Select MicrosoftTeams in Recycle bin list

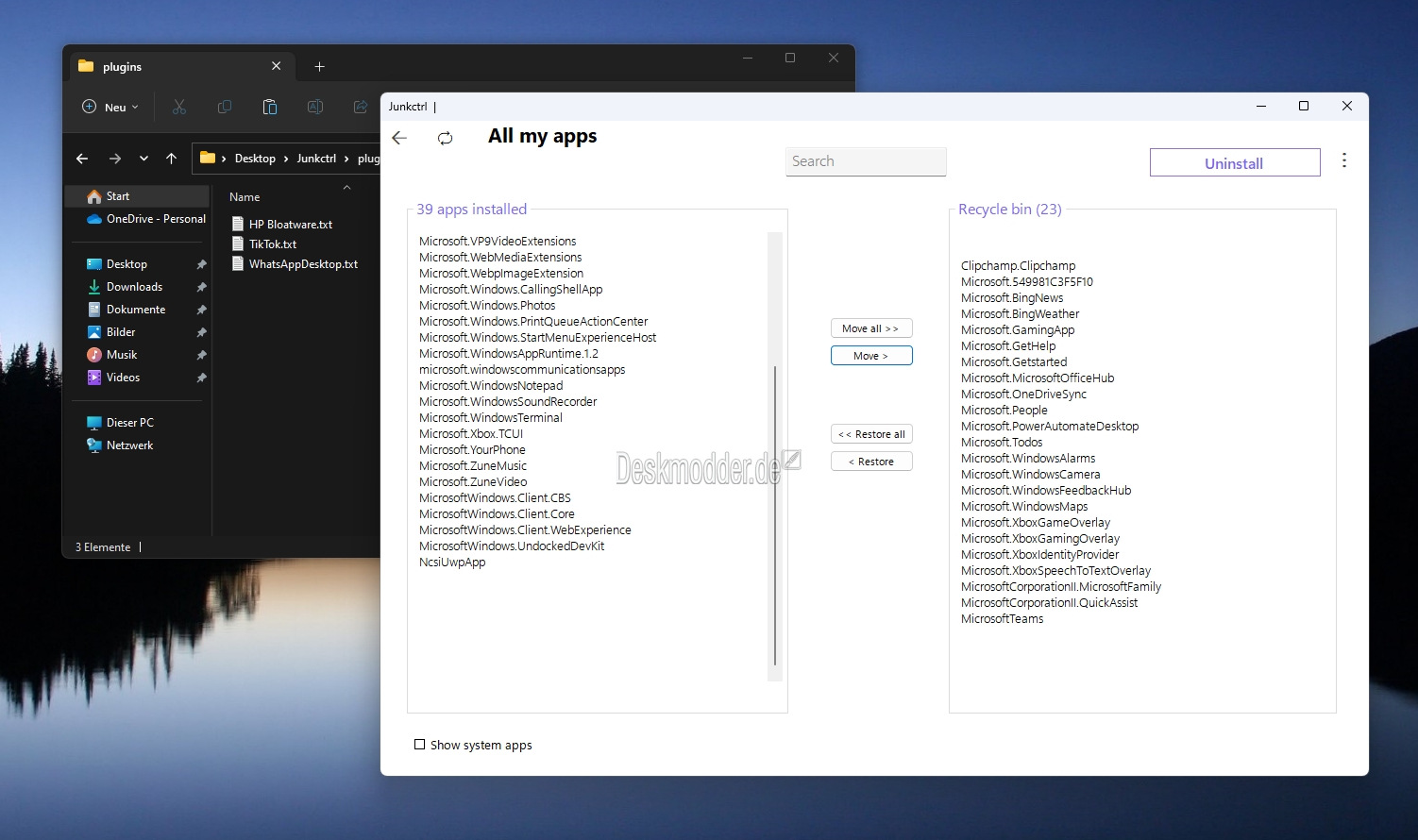[1003, 619]
